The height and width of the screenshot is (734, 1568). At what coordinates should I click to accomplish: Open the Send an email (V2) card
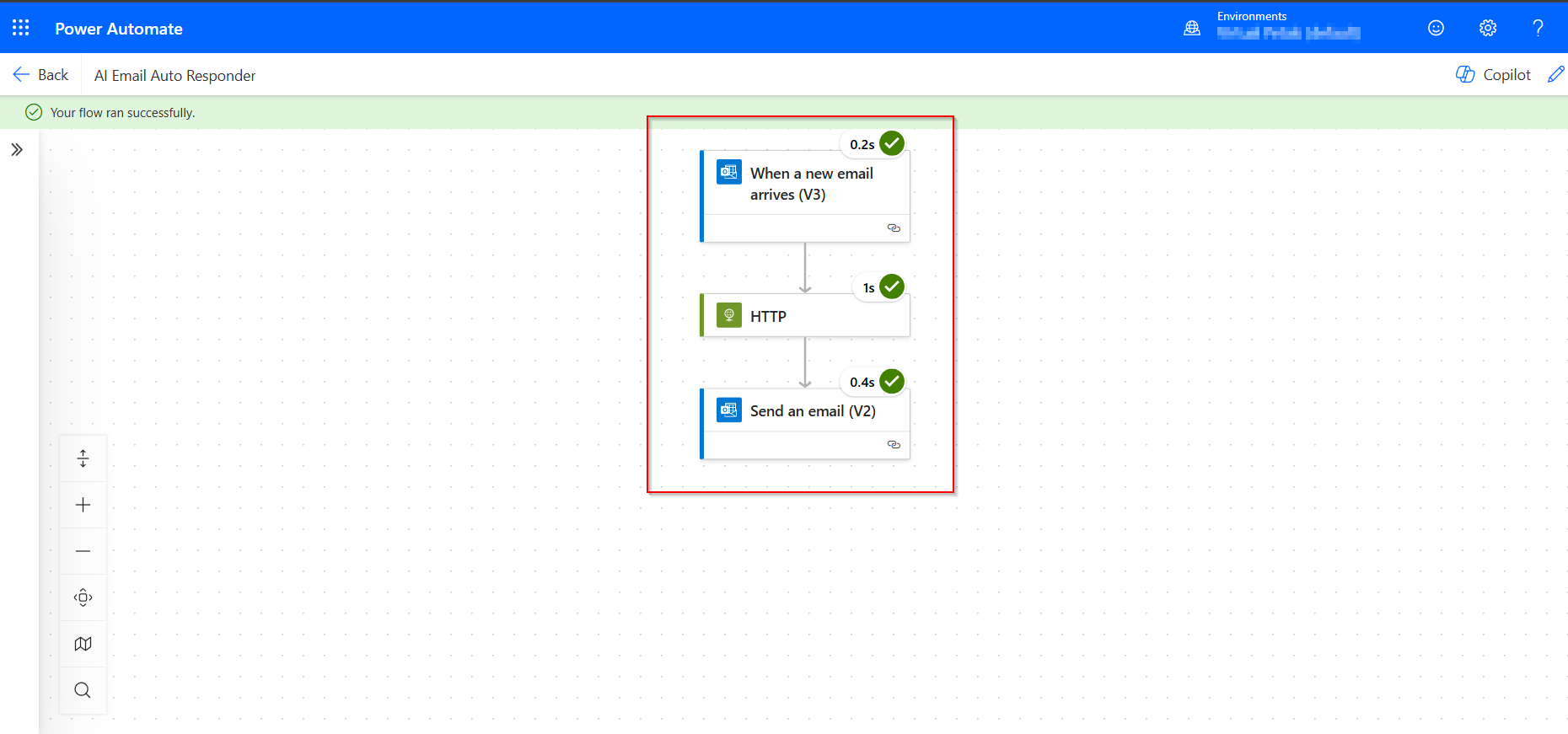point(805,423)
